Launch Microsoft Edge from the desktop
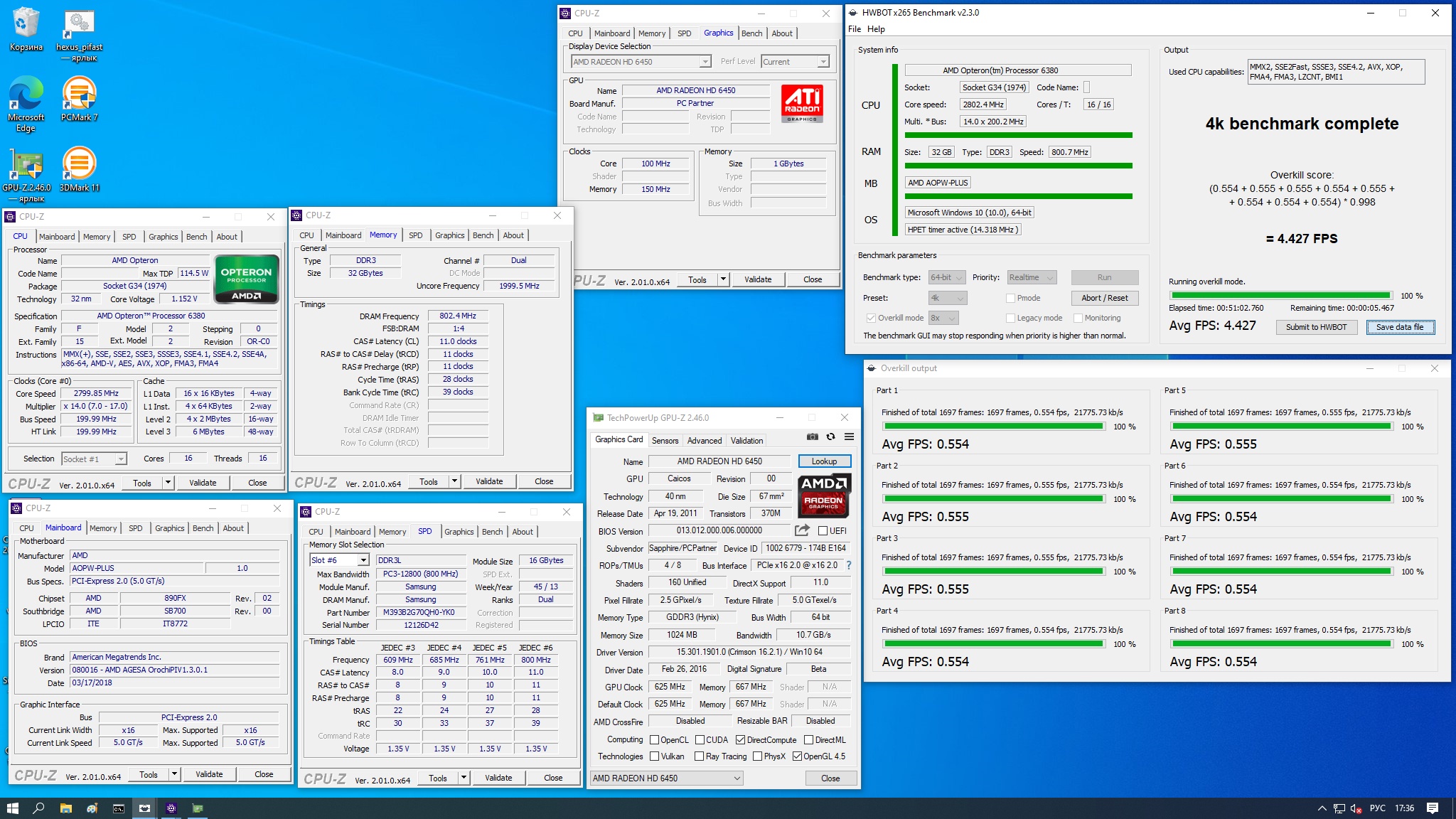 click(26, 104)
